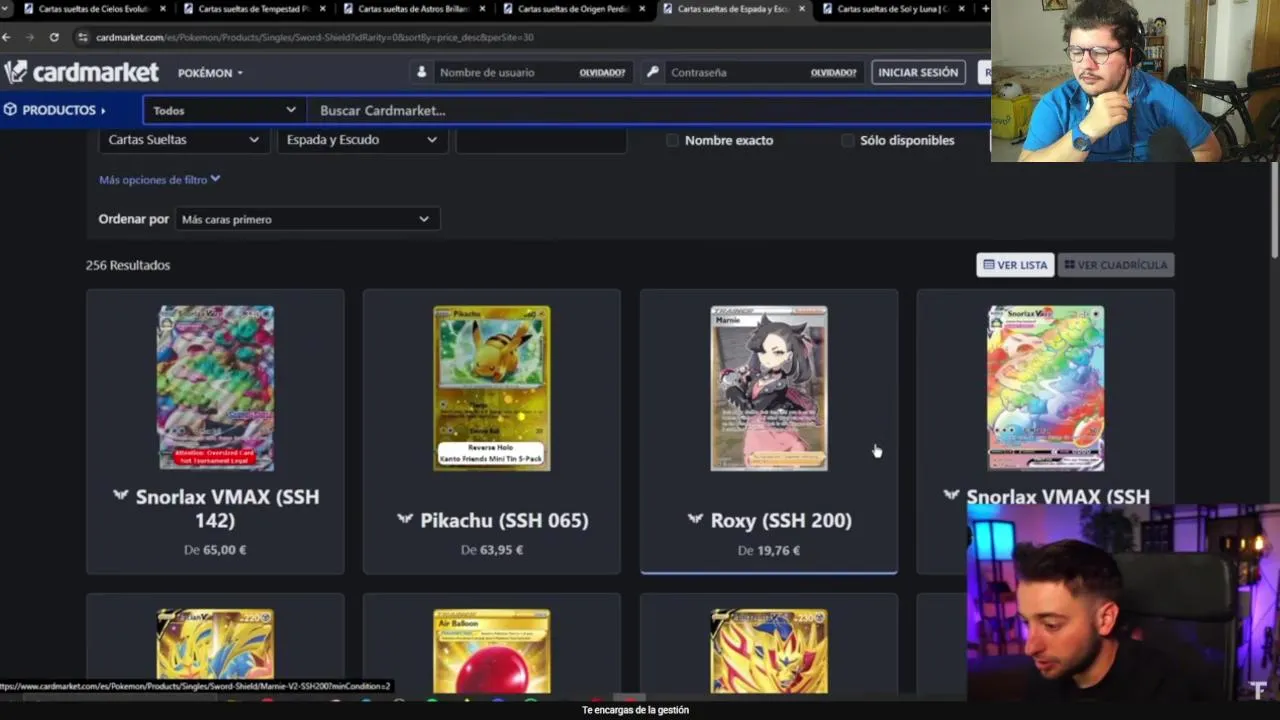Click the gold Zacian V card thumbnail
The image size is (1280, 720).
[x=215, y=651]
